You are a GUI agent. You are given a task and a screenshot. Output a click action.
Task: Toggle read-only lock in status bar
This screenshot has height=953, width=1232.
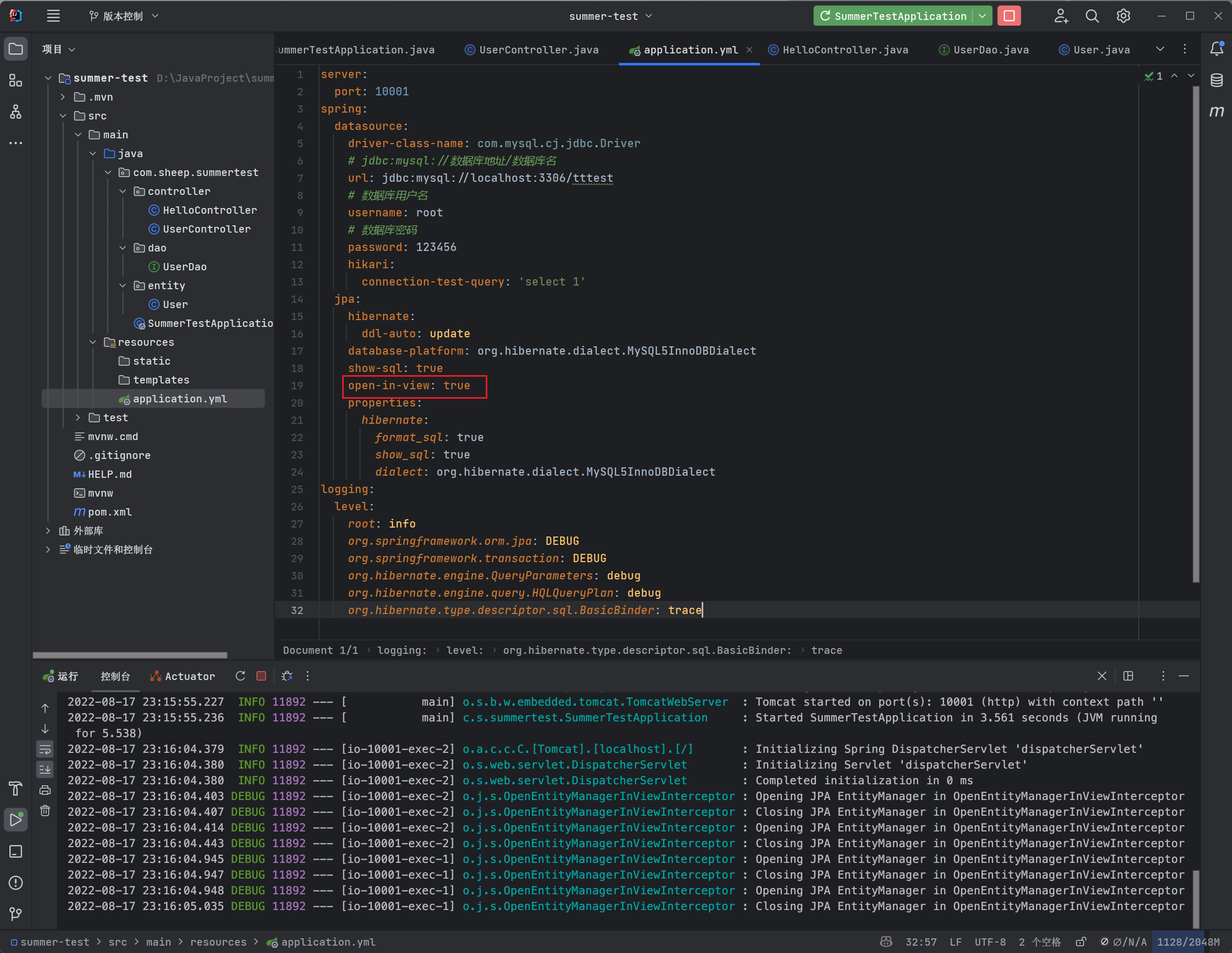[1081, 941]
